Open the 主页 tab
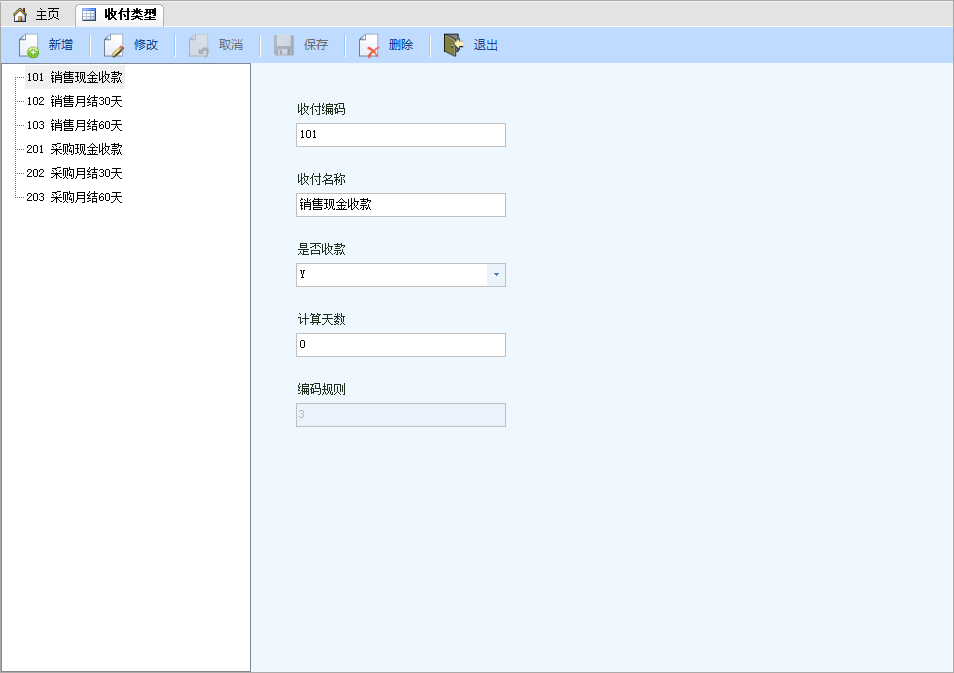 [37, 14]
